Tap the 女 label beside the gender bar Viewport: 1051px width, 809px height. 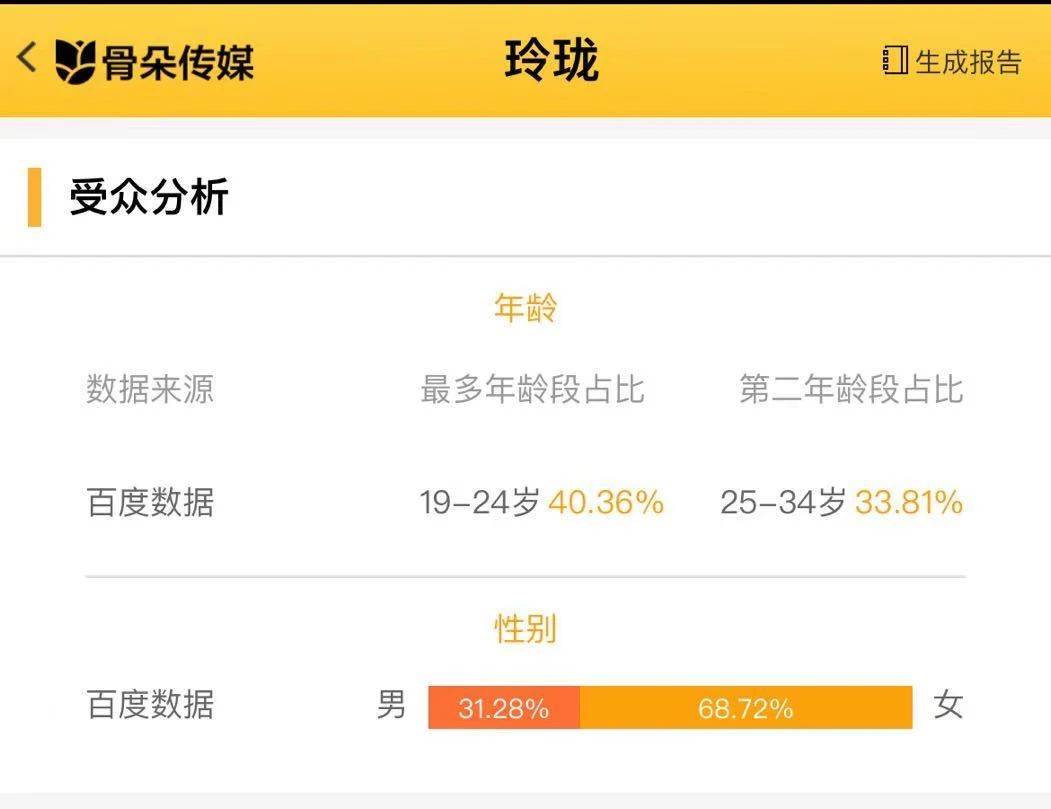[x=947, y=705]
